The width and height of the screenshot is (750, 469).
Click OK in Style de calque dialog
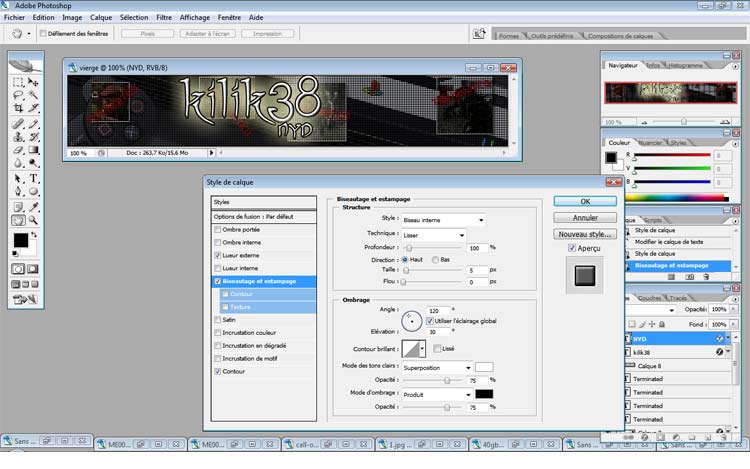click(585, 201)
